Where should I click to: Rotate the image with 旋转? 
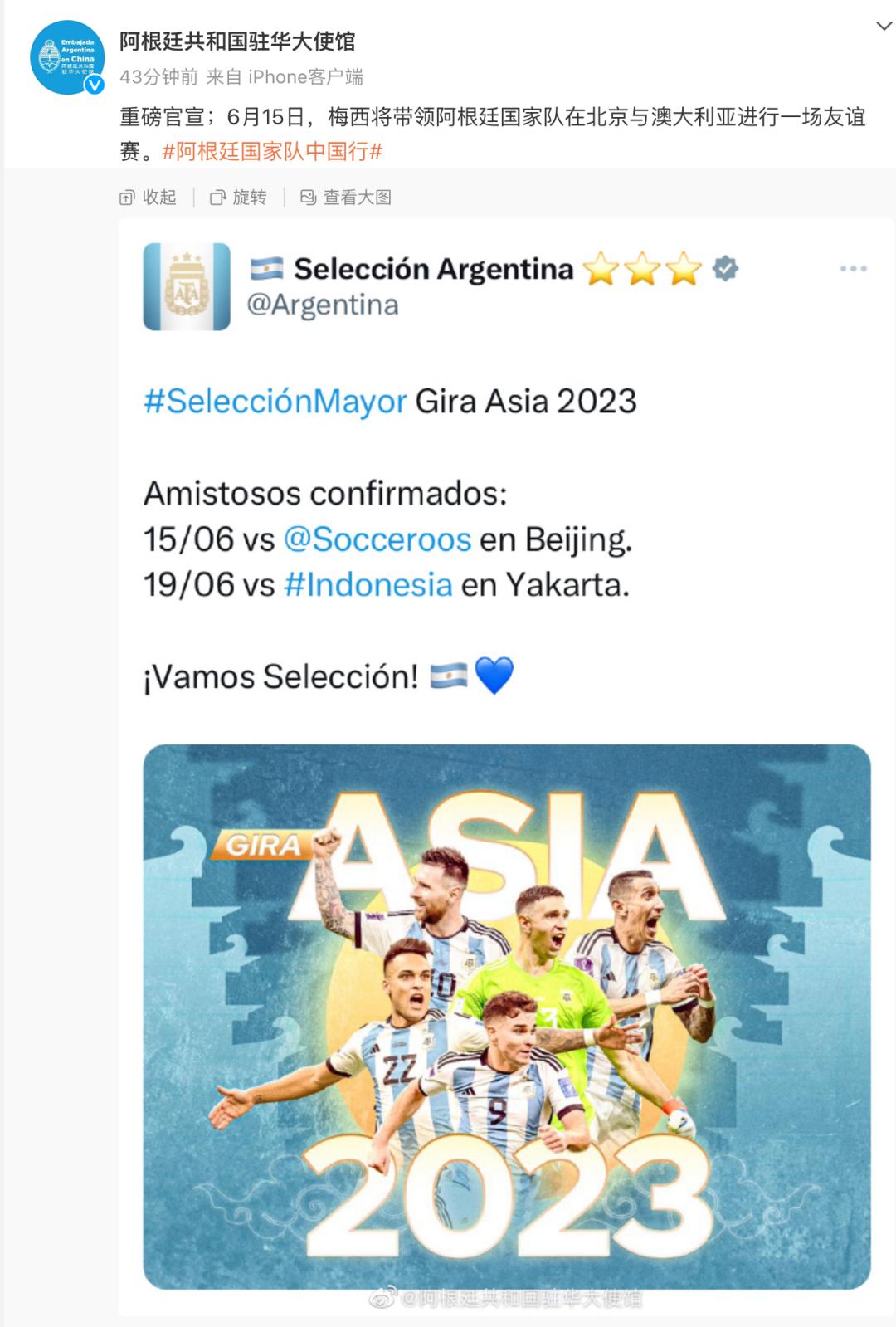point(239,198)
